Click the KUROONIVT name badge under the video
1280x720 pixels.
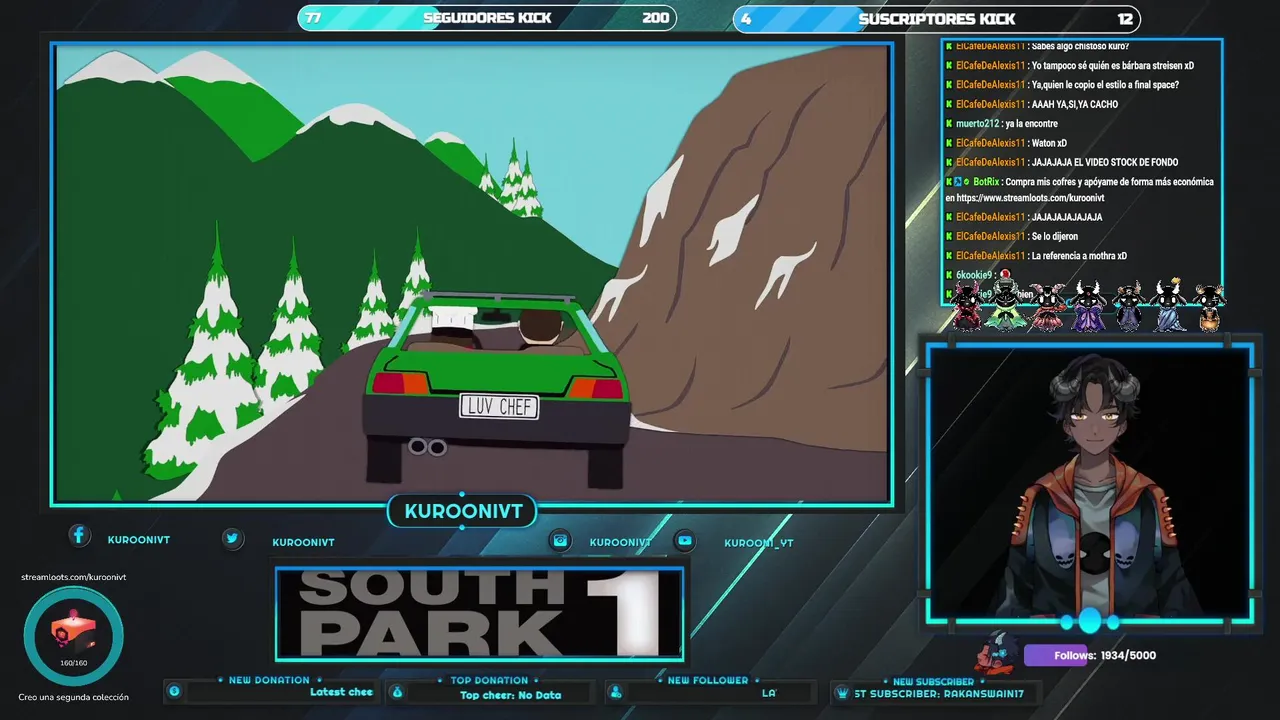(x=463, y=511)
